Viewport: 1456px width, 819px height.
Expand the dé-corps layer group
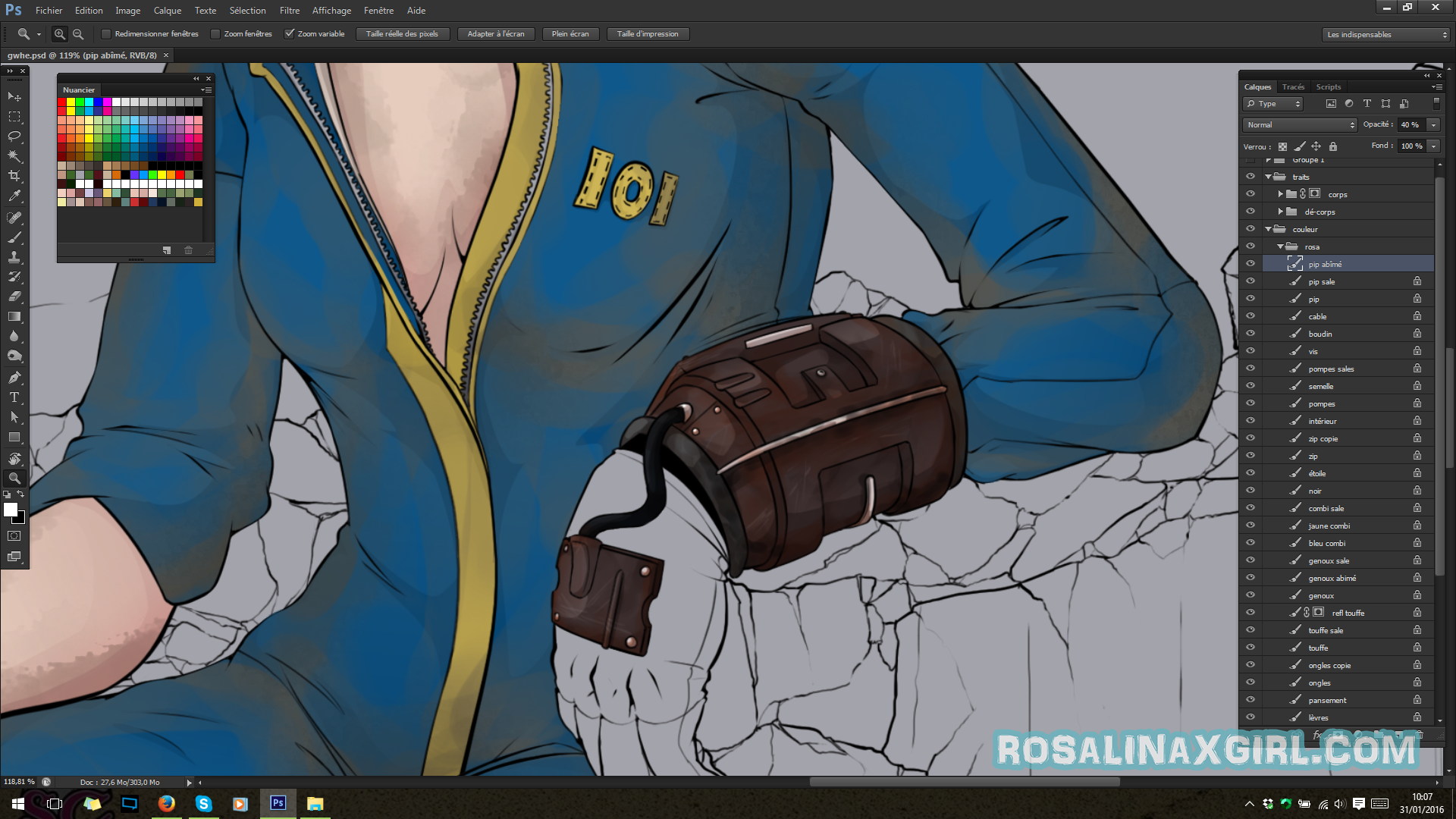1280,212
